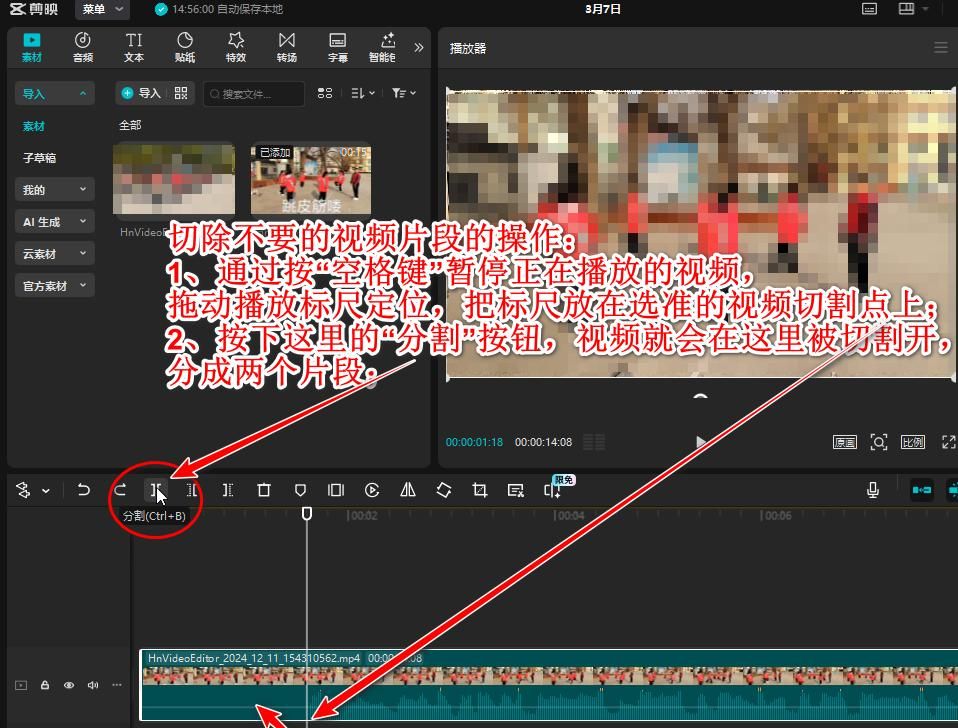Image resolution: width=958 pixels, height=728 pixels.
Task: Click the mirror flip icon in the toolbar
Action: point(408,490)
